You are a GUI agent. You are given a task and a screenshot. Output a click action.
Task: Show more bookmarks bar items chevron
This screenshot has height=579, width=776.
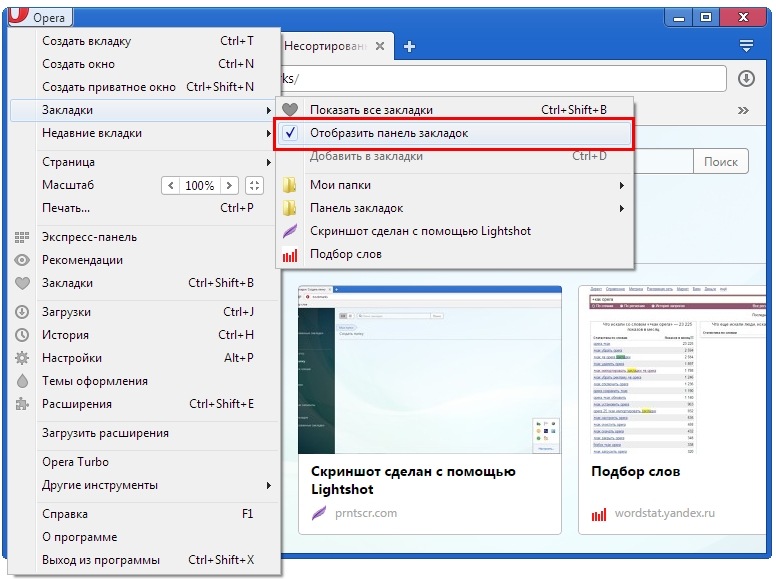pyautogui.click(x=743, y=110)
